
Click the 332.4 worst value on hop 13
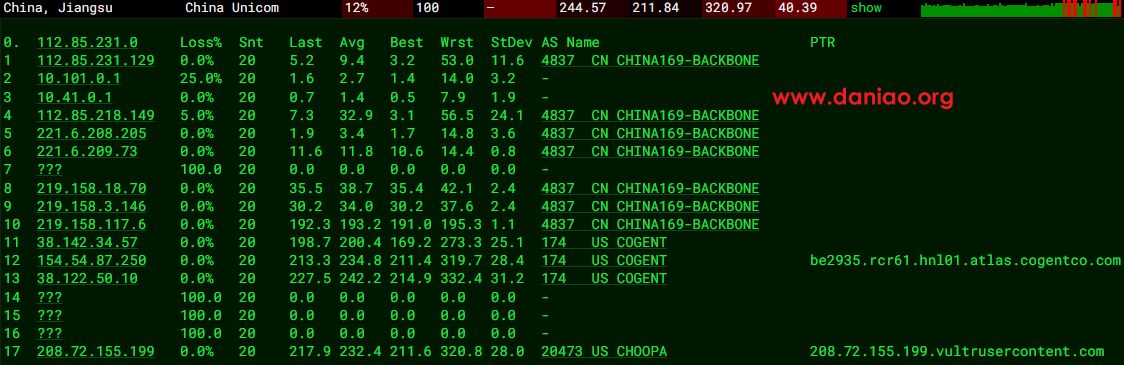click(462, 278)
